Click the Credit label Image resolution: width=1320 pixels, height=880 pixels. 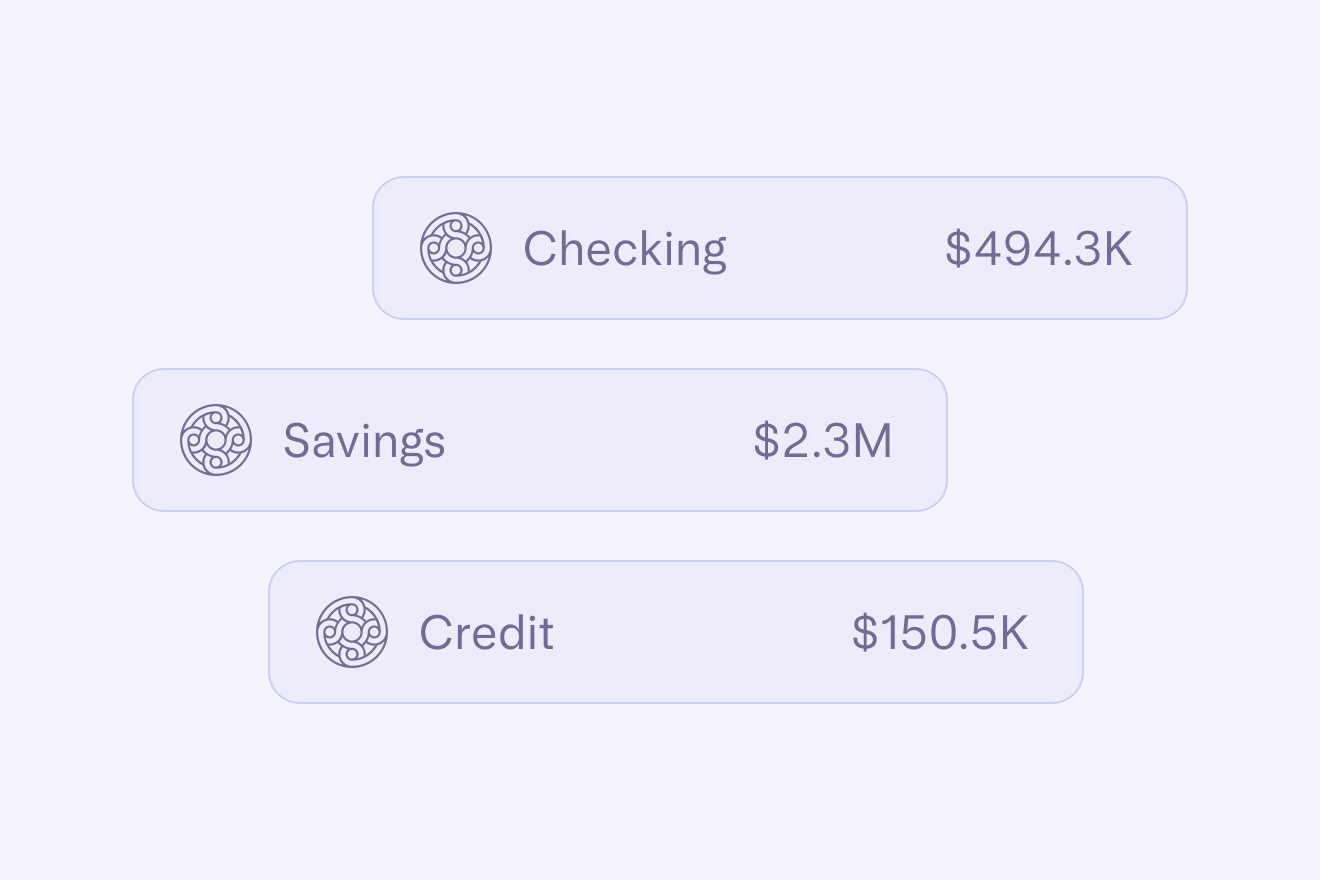tap(486, 632)
